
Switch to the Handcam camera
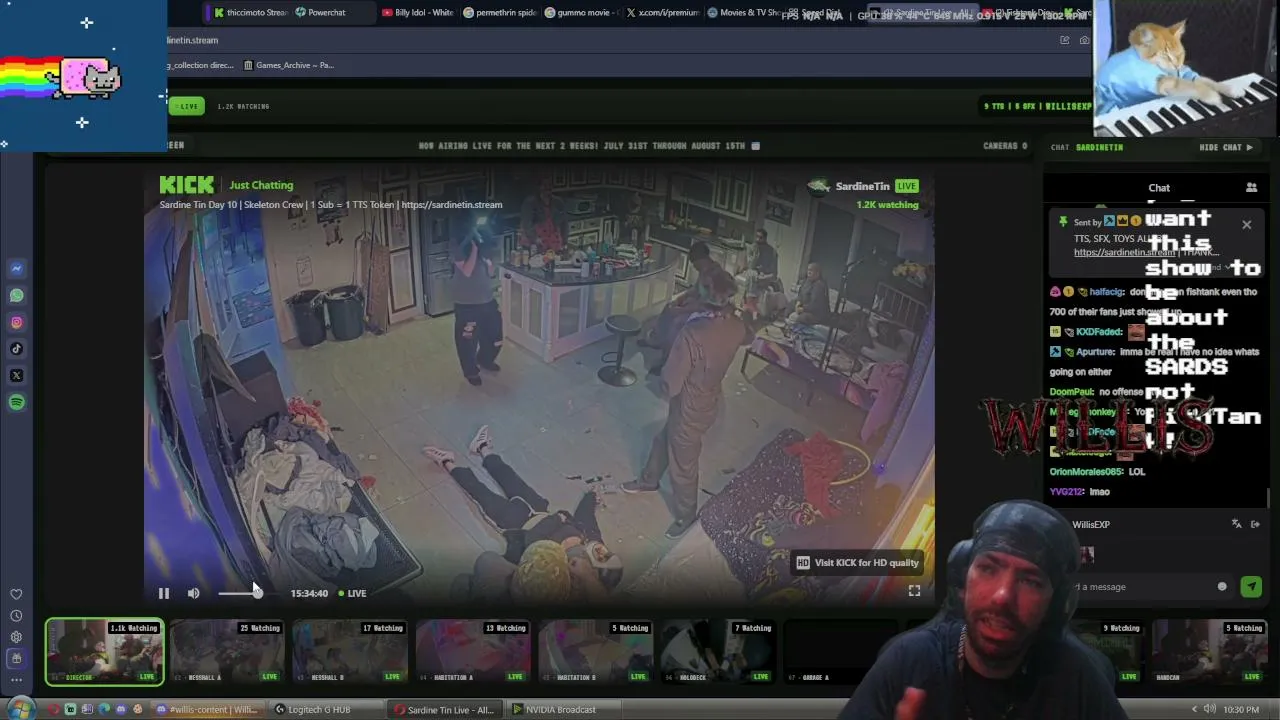(1211, 652)
